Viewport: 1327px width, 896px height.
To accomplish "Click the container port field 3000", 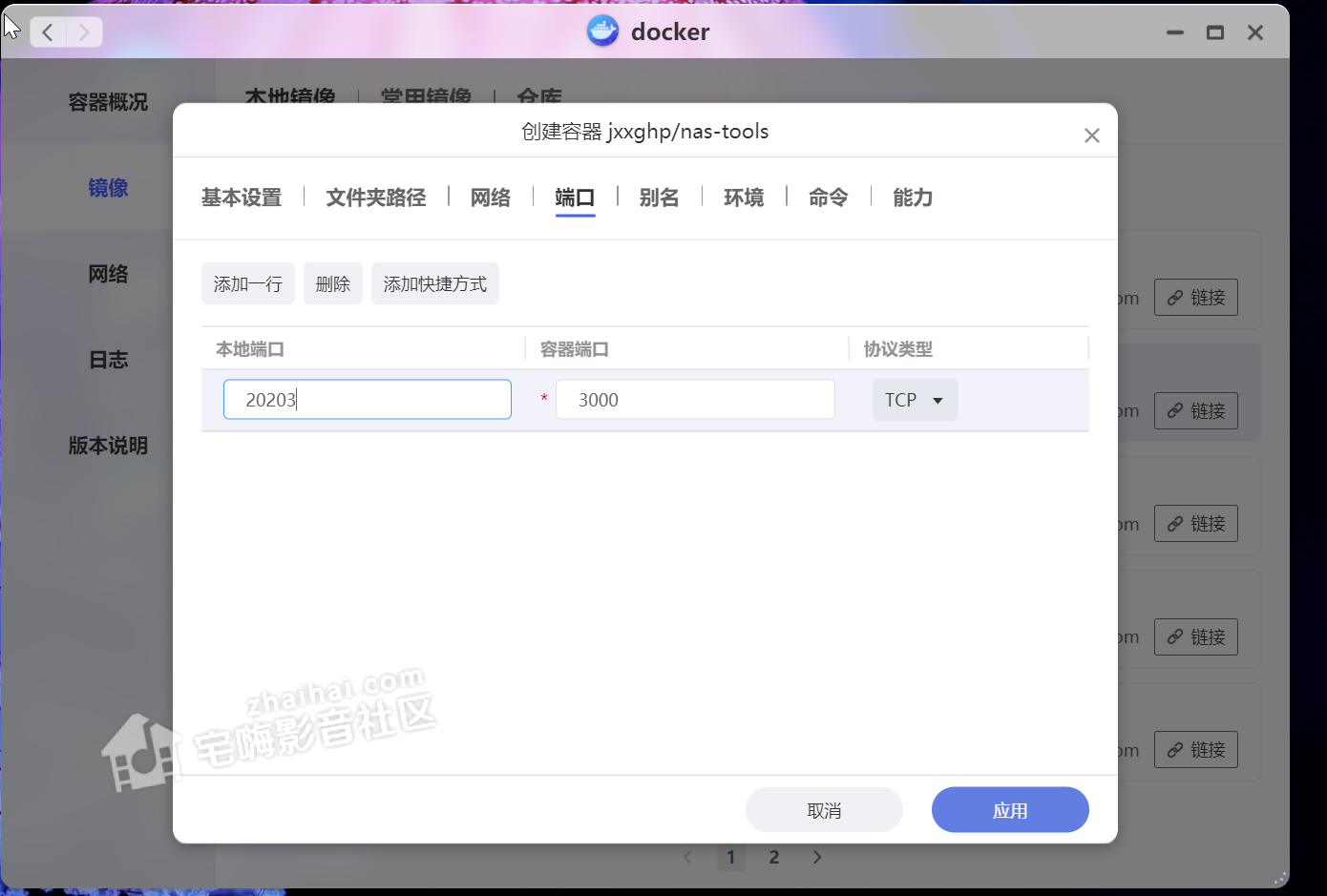I will (695, 400).
